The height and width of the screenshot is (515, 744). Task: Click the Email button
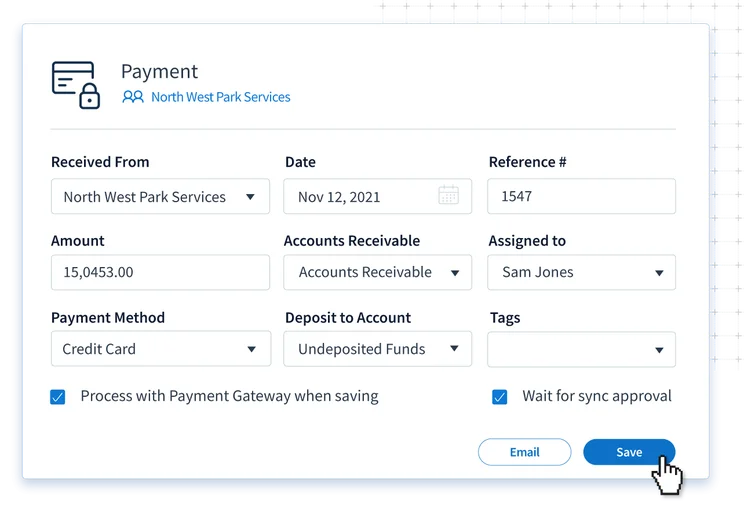[524, 452]
